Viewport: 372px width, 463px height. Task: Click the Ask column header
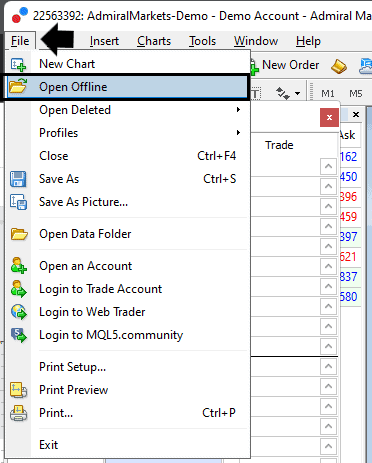(x=349, y=135)
